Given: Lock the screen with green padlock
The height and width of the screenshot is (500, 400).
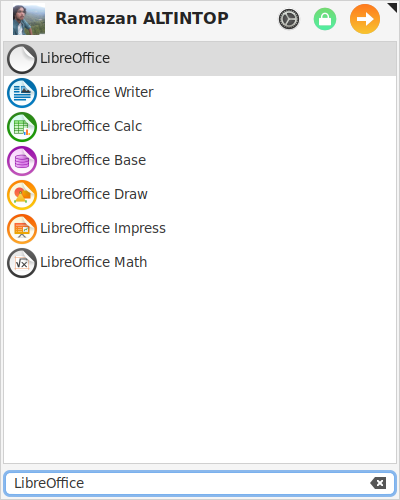Looking at the screenshot, I should pos(325,19).
